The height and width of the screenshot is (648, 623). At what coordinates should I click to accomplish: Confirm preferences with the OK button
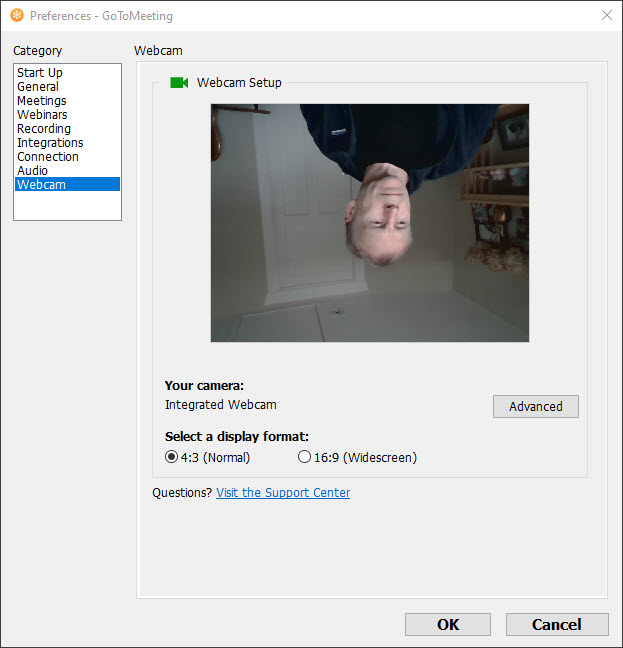[x=447, y=624]
